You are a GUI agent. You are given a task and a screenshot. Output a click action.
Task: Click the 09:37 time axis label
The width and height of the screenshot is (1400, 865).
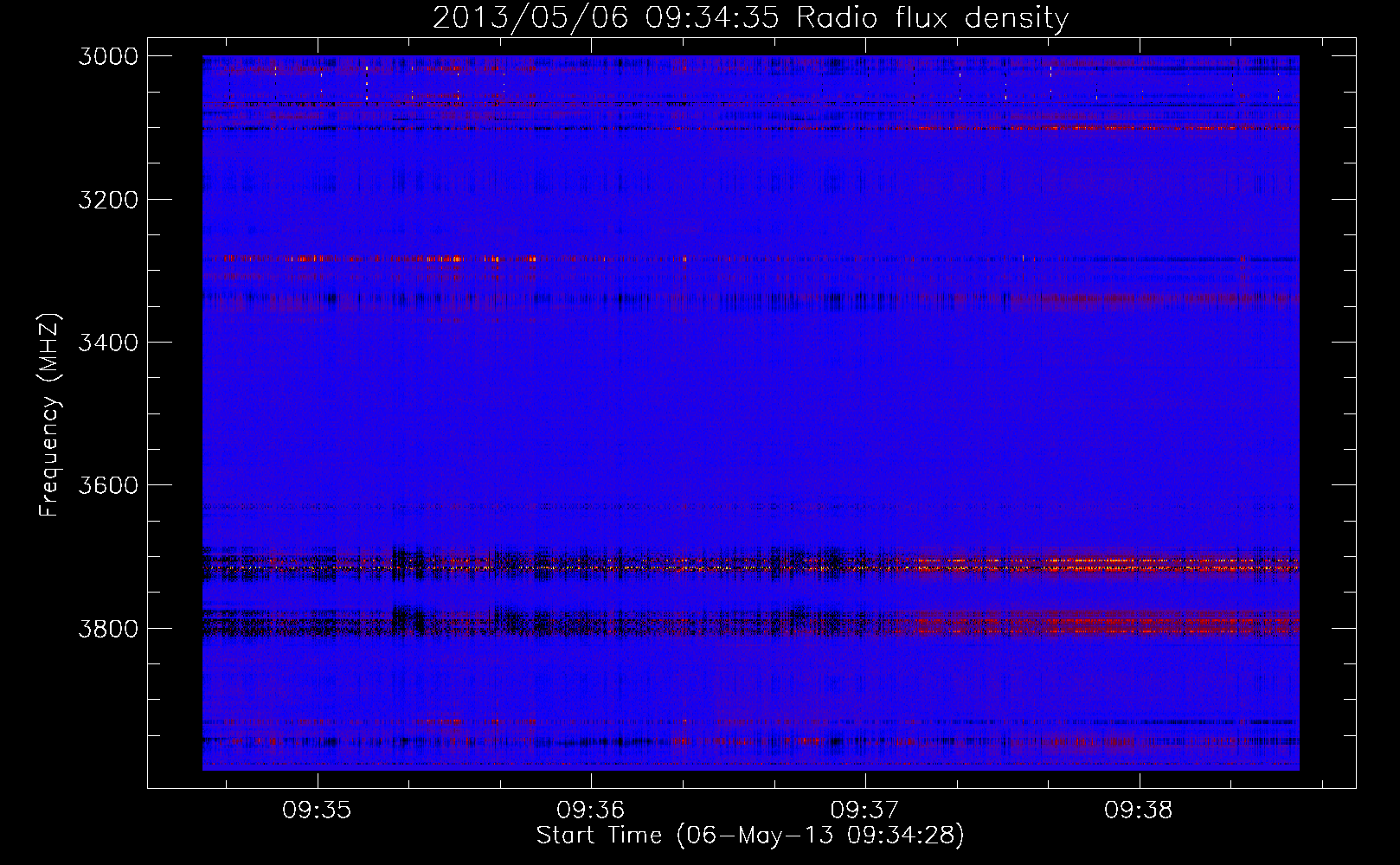tap(864, 811)
